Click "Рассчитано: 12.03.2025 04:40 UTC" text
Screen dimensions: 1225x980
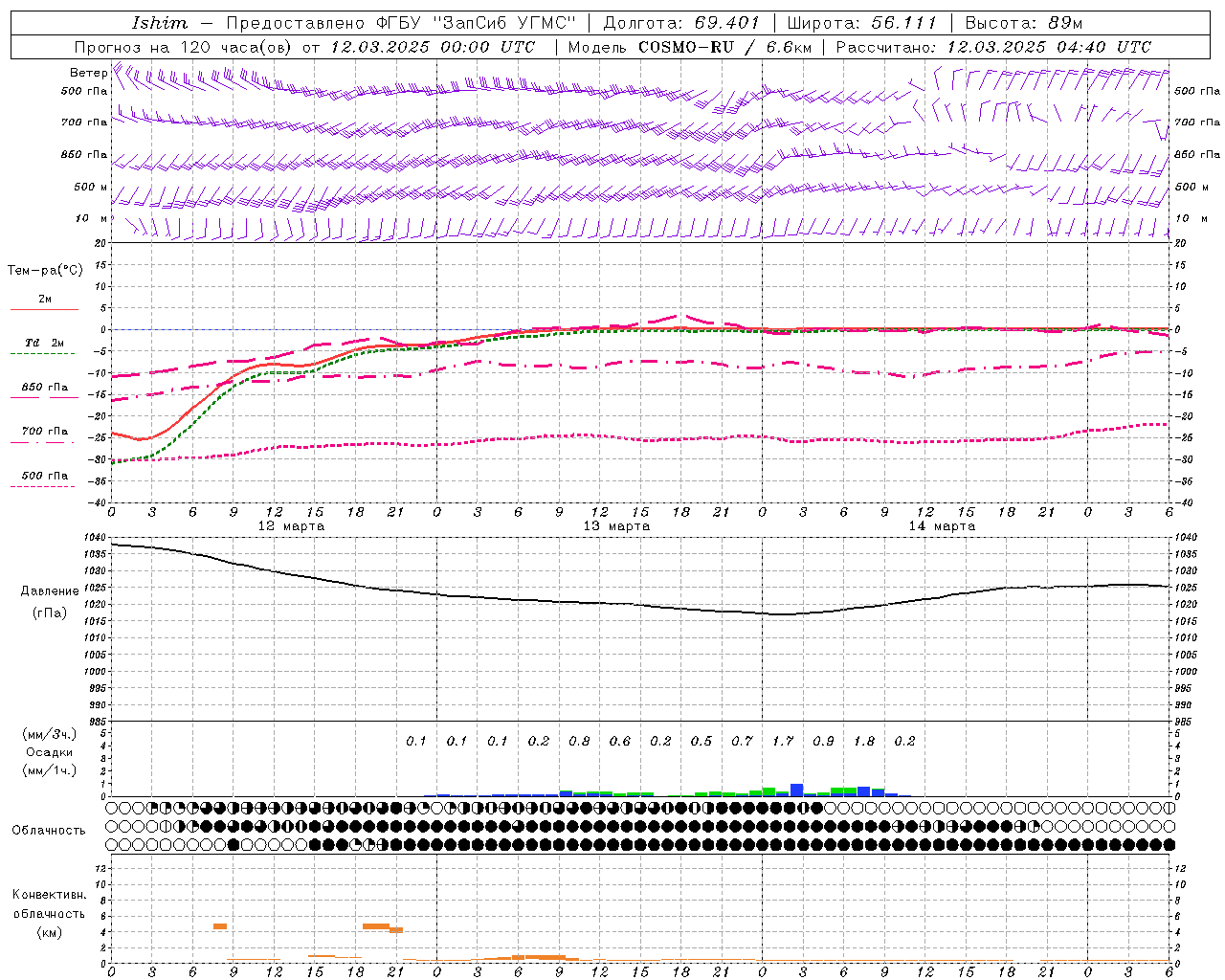click(993, 46)
